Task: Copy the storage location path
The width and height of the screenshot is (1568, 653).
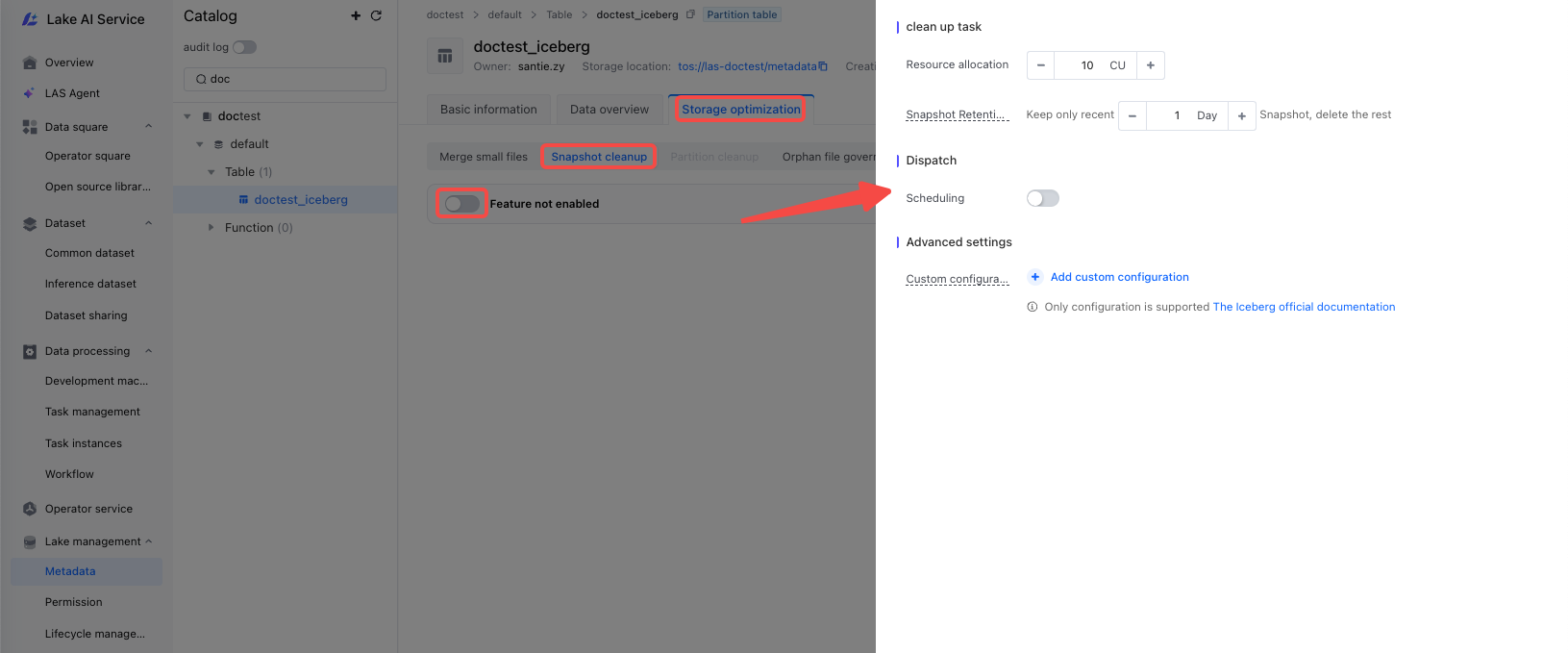Action: [823, 66]
